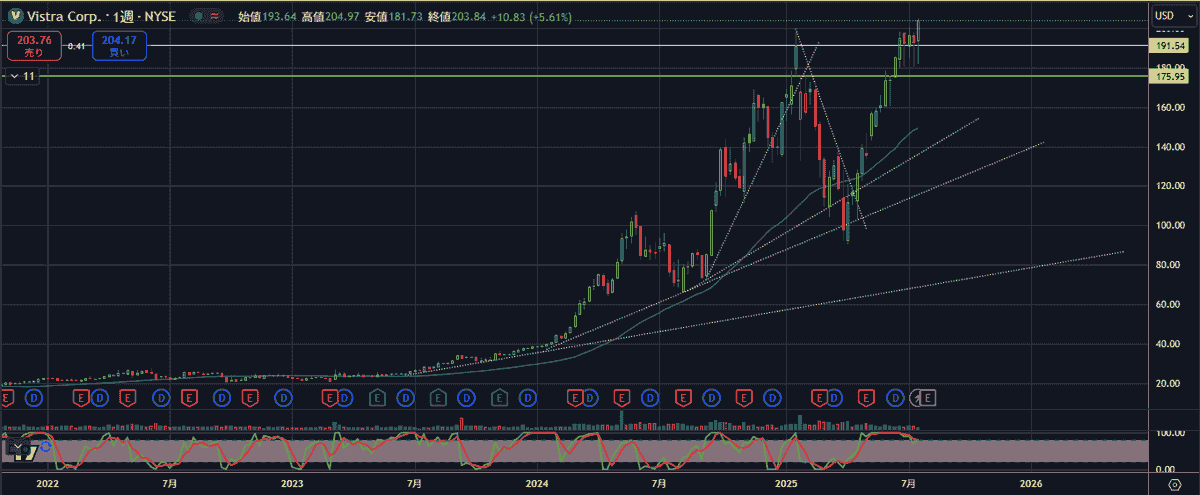Screen dimensions: 1200x495
Task: Click the 2025 time axis label
Action: click(785, 483)
